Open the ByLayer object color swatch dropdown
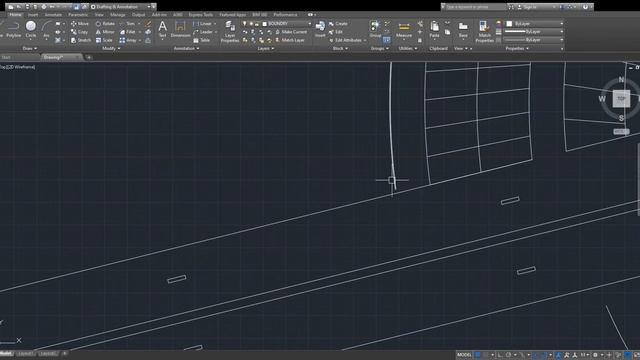Image resolution: width=640 pixels, height=360 pixels. pos(533,24)
